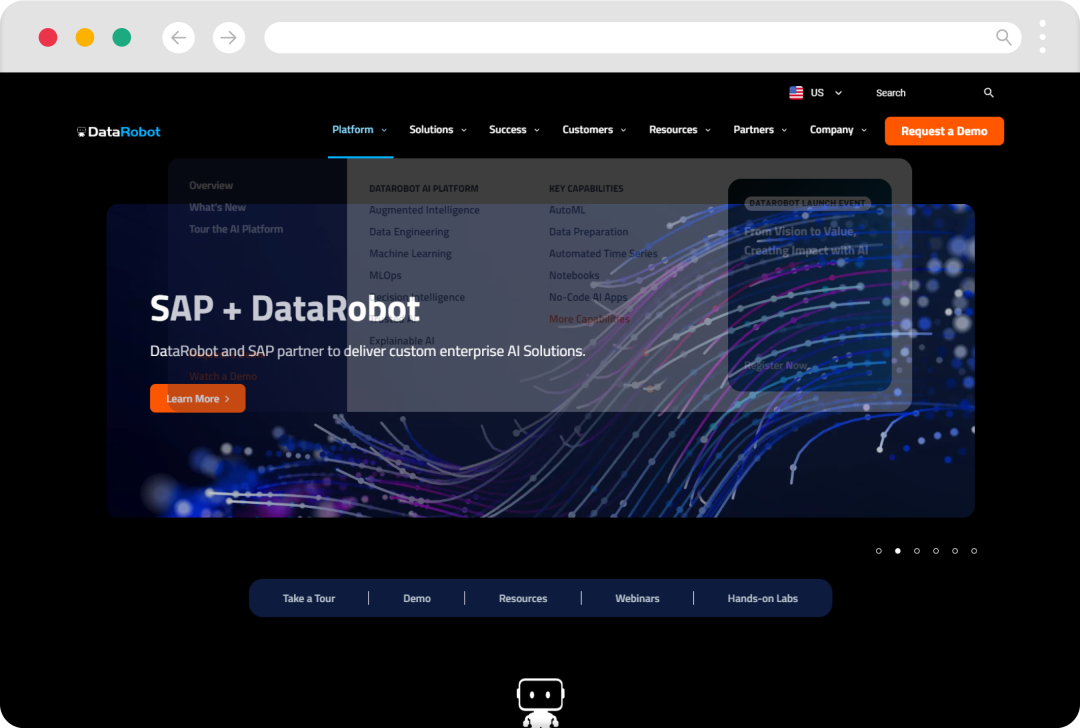Viewport: 1080px width, 728px height.
Task: Click More Capabilities link
Action: (x=589, y=319)
